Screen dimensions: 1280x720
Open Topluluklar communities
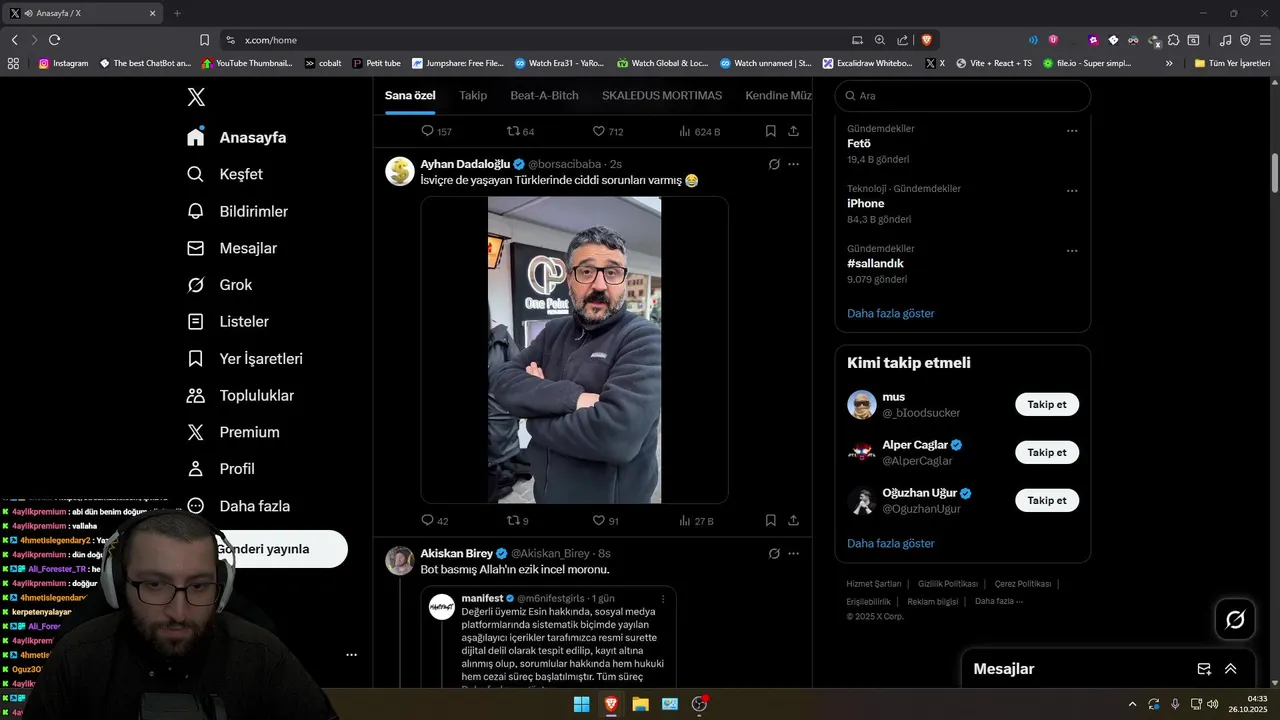(x=240, y=396)
